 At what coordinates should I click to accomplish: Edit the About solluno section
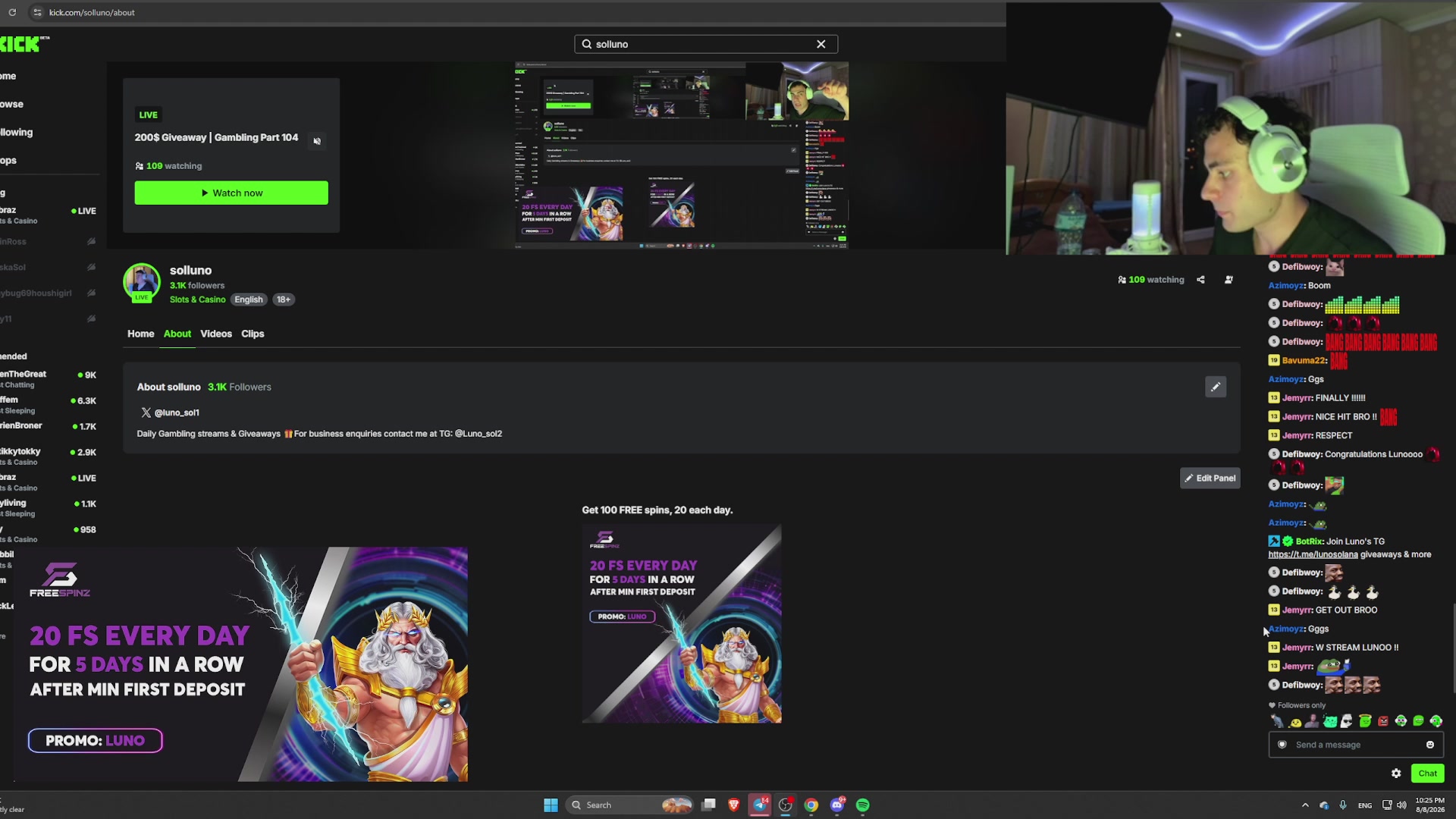coord(1216,387)
